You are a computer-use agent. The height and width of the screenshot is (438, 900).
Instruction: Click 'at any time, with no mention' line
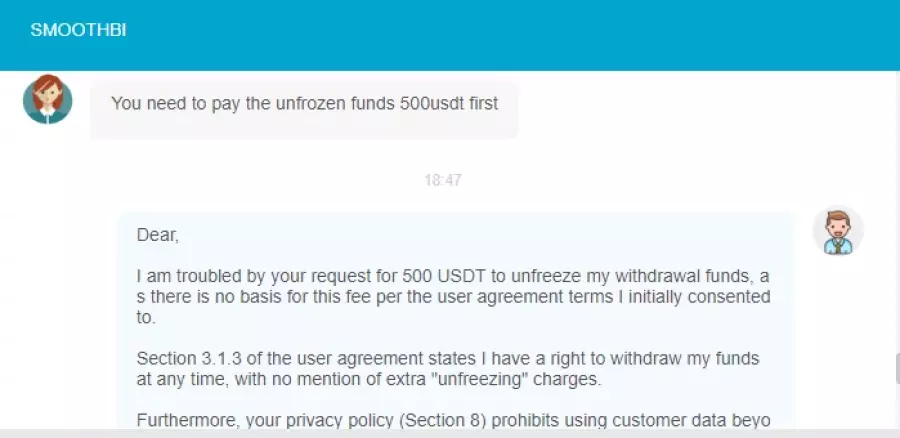pos(368,379)
